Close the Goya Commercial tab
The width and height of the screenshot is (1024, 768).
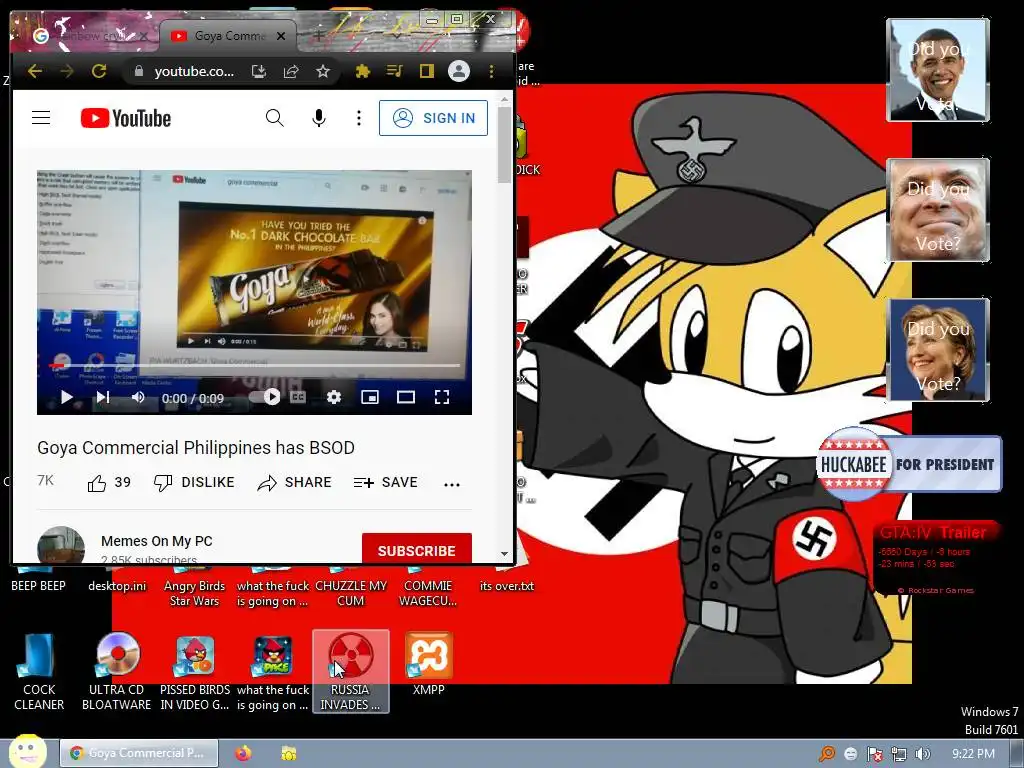click(281, 36)
